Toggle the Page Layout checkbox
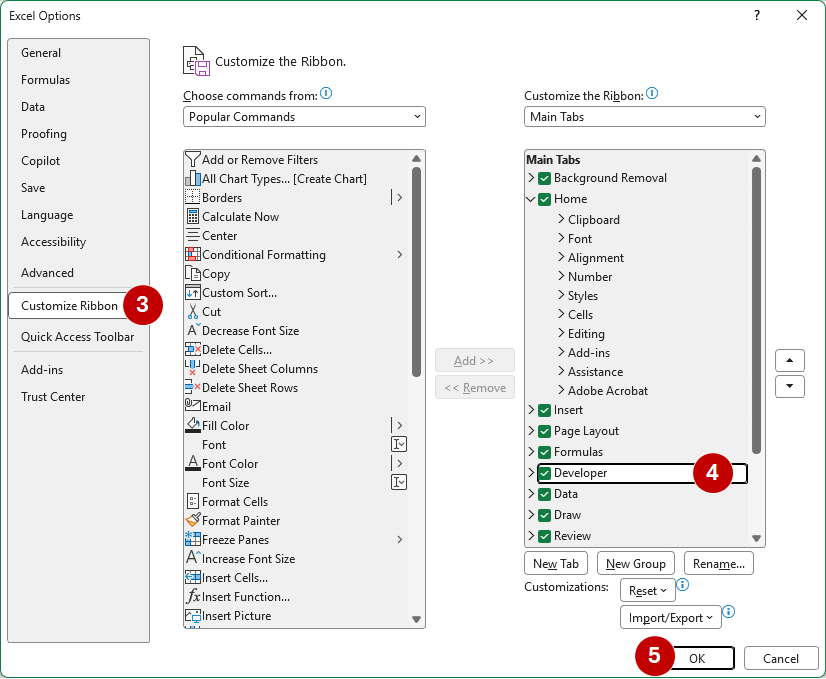The width and height of the screenshot is (826, 679). [544, 431]
